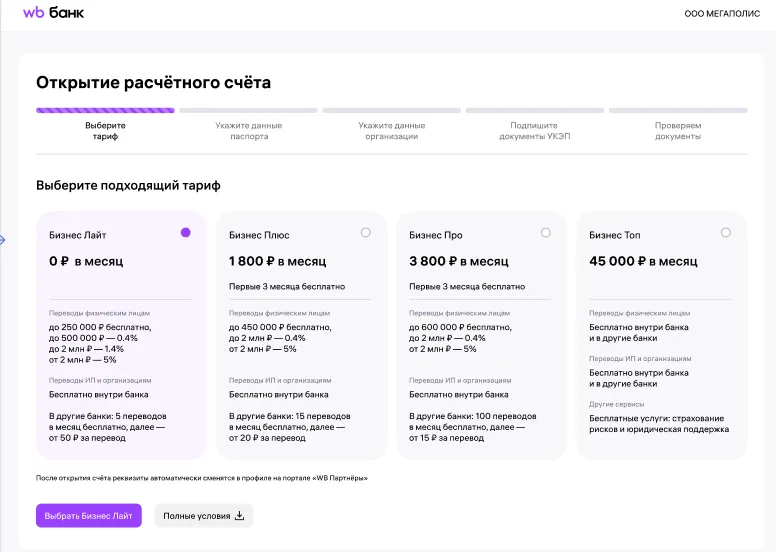
Task: Select the Бизнес Плюс radio button
Action: coord(365,232)
